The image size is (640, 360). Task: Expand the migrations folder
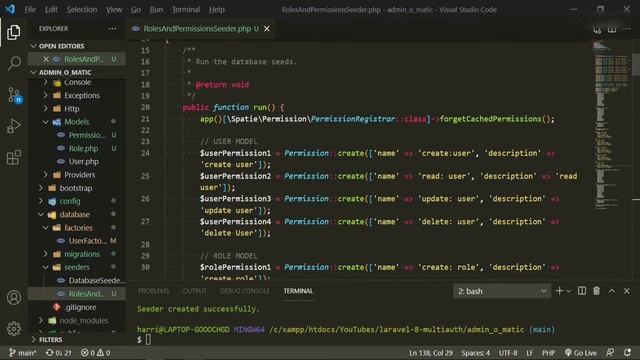pyautogui.click(x=77, y=254)
